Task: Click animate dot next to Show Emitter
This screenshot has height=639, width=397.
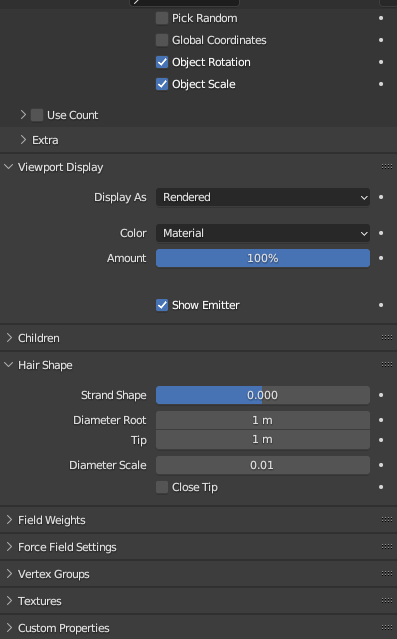Action: [381, 305]
